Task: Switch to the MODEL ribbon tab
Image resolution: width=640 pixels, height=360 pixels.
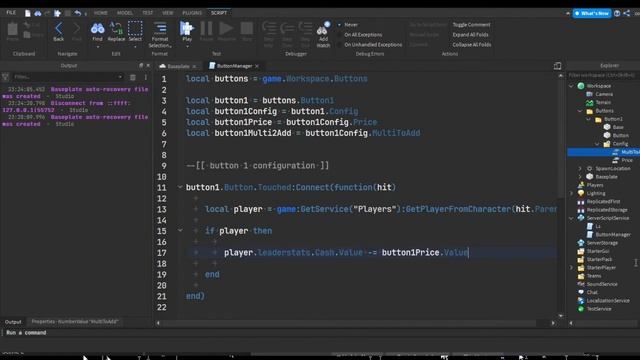Action: (124, 13)
